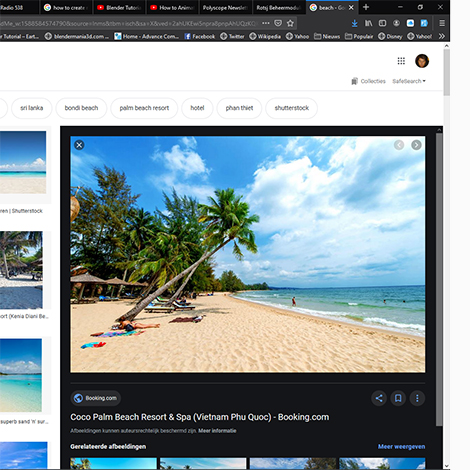Expand the Nieuws bookmark folder
The width and height of the screenshot is (470, 470).
tap(327, 36)
